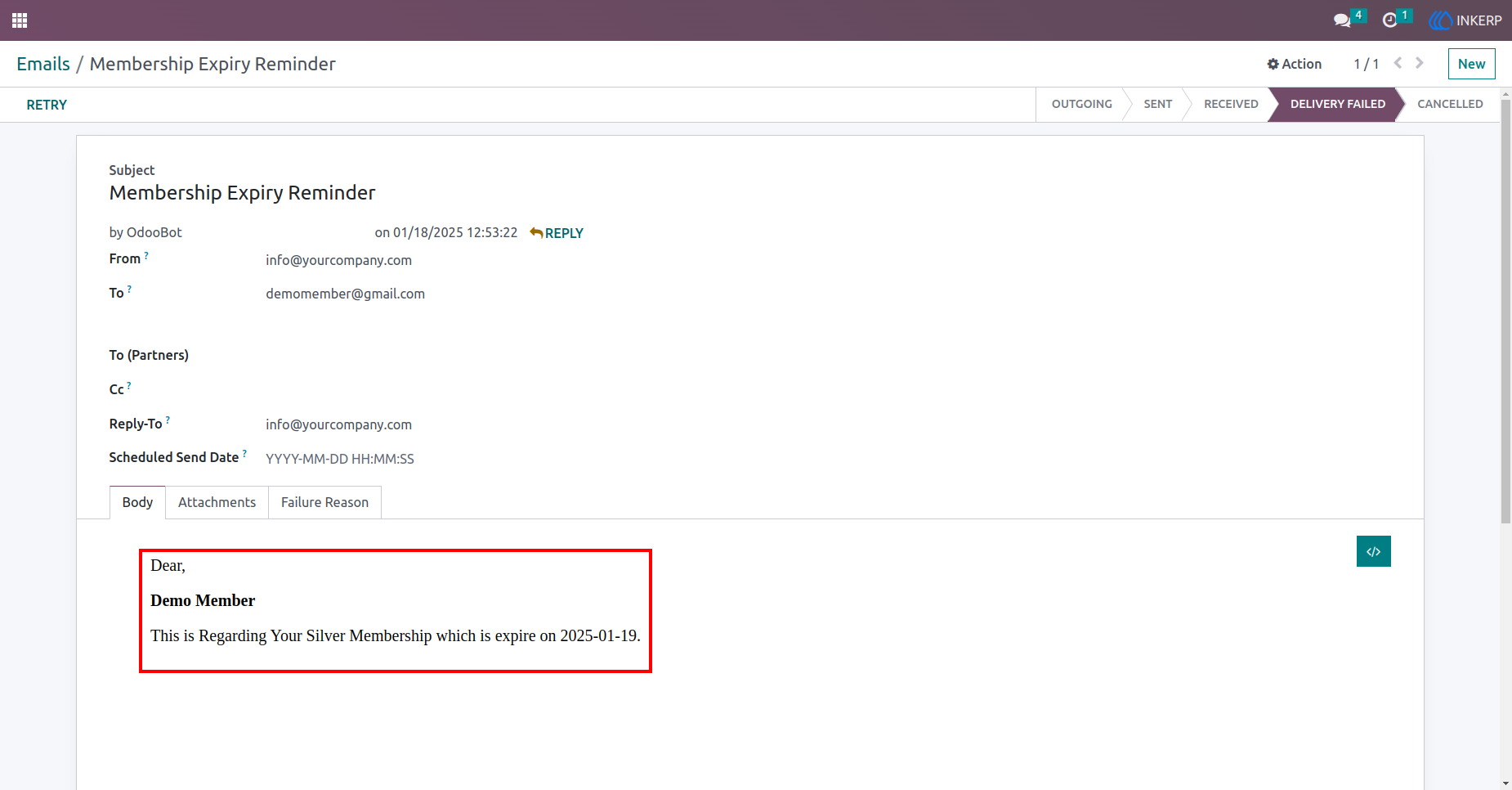This screenshot has height=790, width=1512.
Task: Click the Subject field text
Action: coord(242,193)
